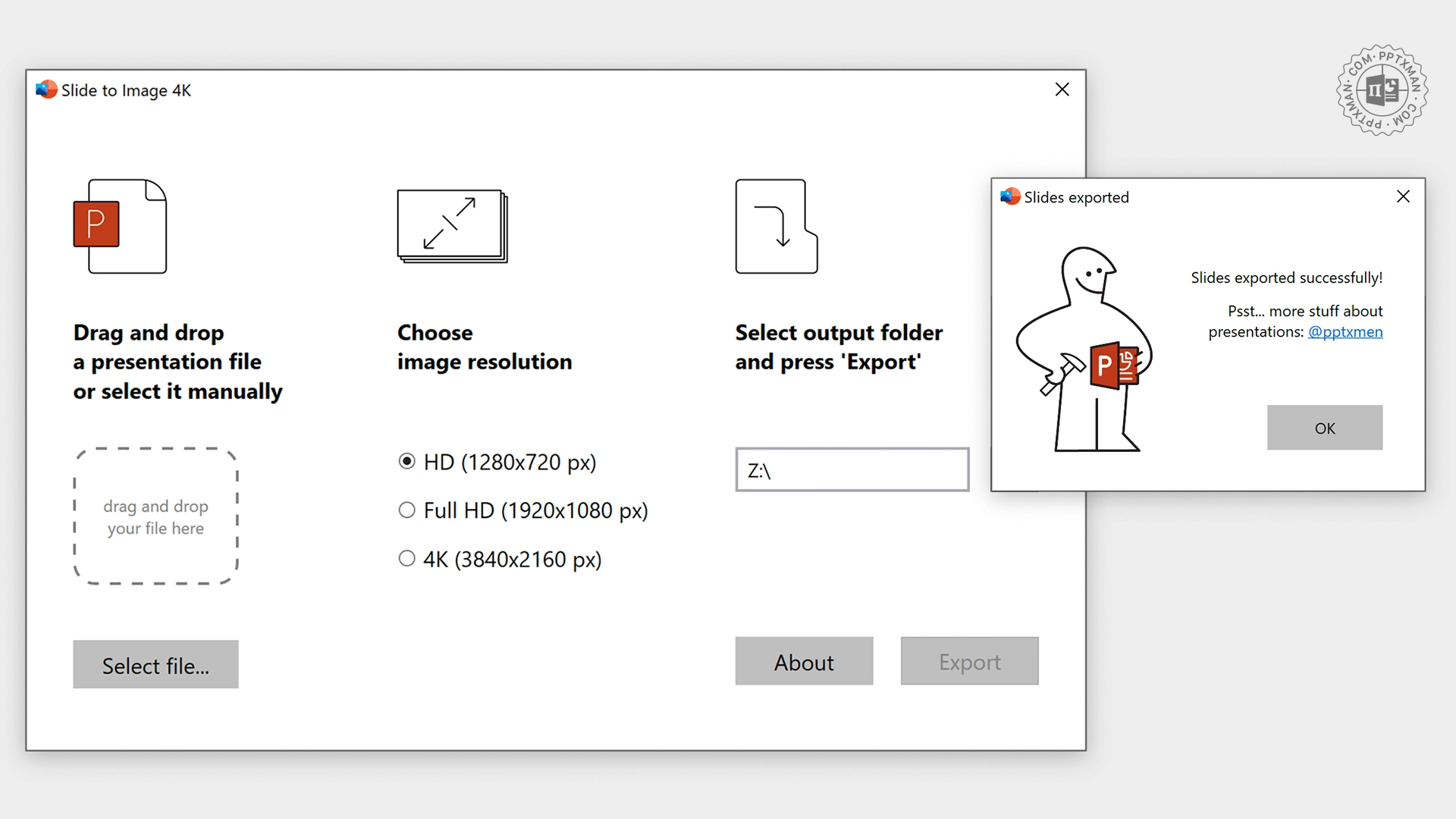Follow the @pptxmen link

click(x=1345, y=332)
